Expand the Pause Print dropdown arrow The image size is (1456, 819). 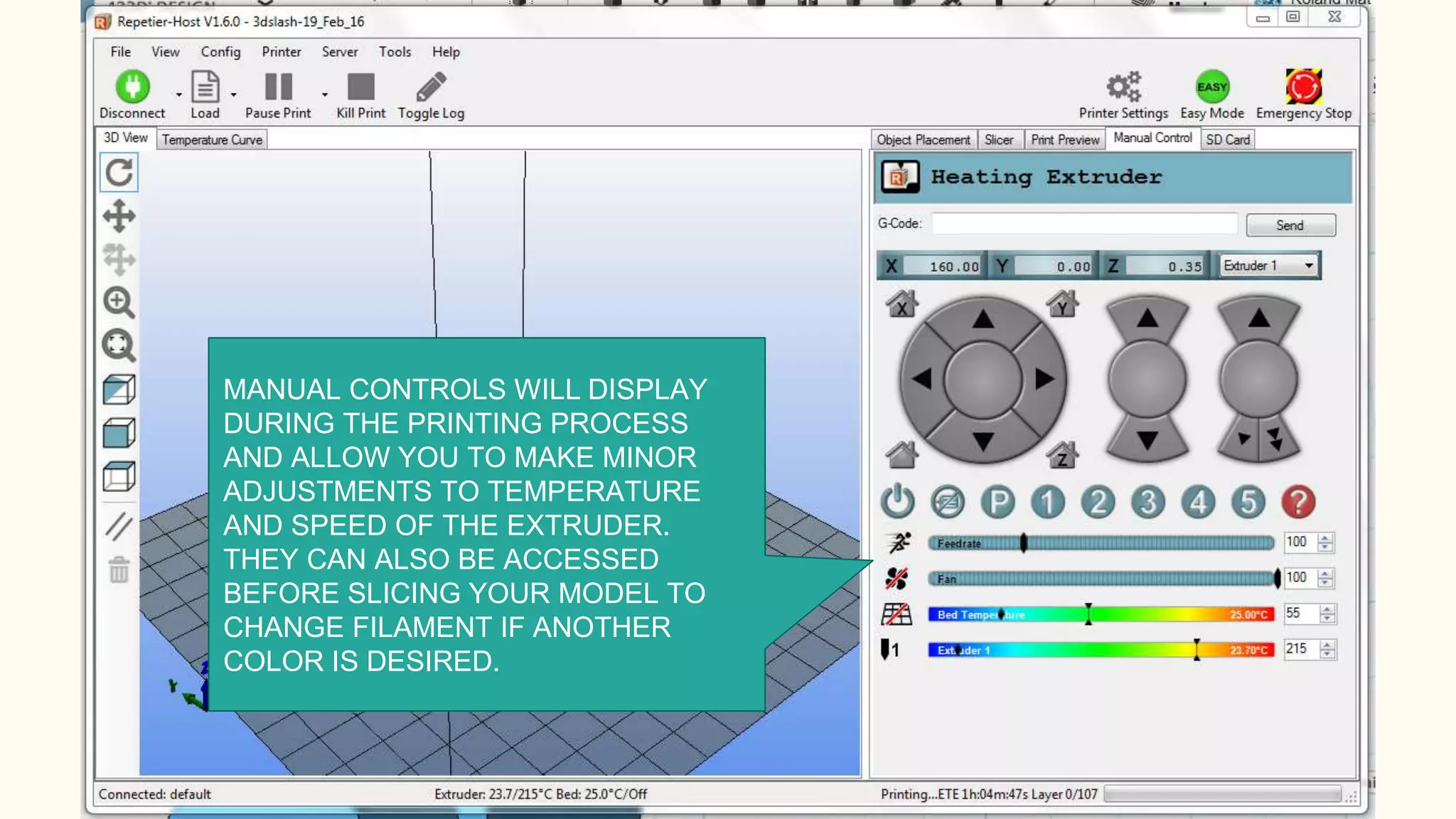pos(324,95)
